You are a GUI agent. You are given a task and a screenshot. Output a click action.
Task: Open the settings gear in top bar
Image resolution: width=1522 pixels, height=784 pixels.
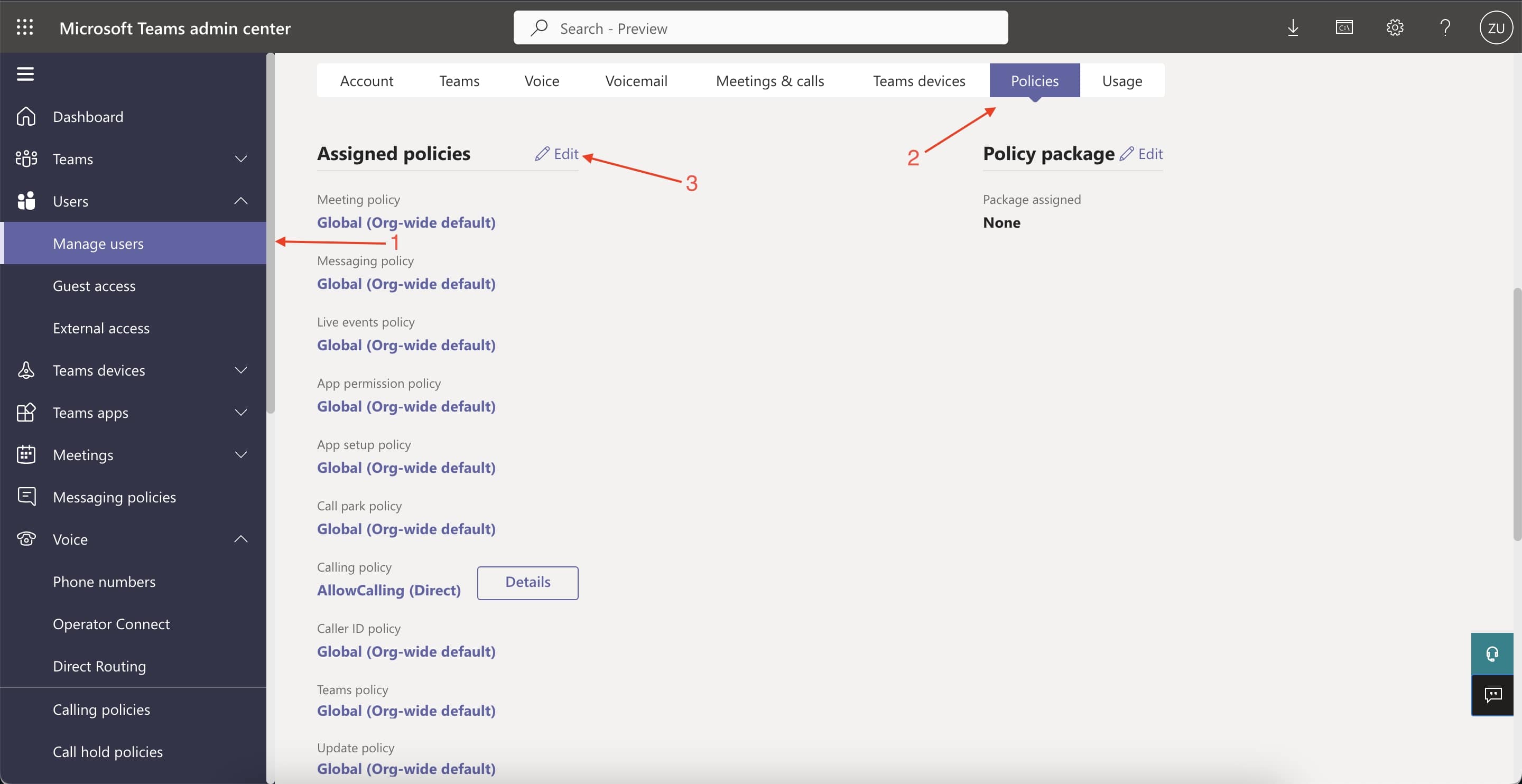(x=1395, y=27)
